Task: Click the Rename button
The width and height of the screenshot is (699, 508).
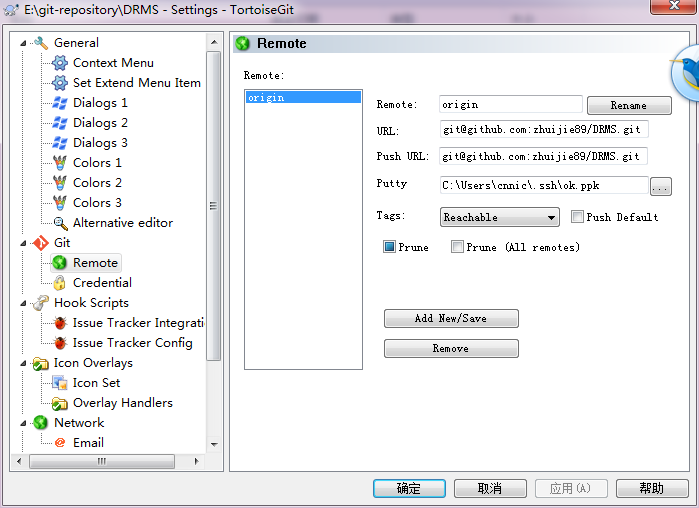Action: [629, 106]
